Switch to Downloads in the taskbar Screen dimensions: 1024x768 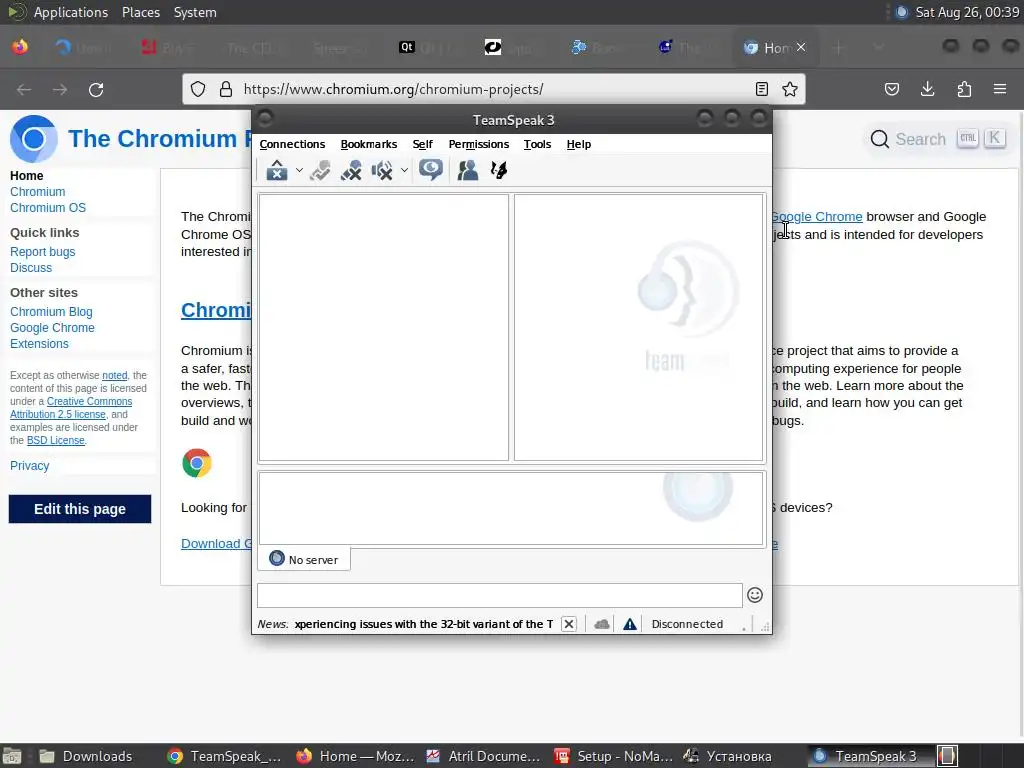(x=86, y=756)
